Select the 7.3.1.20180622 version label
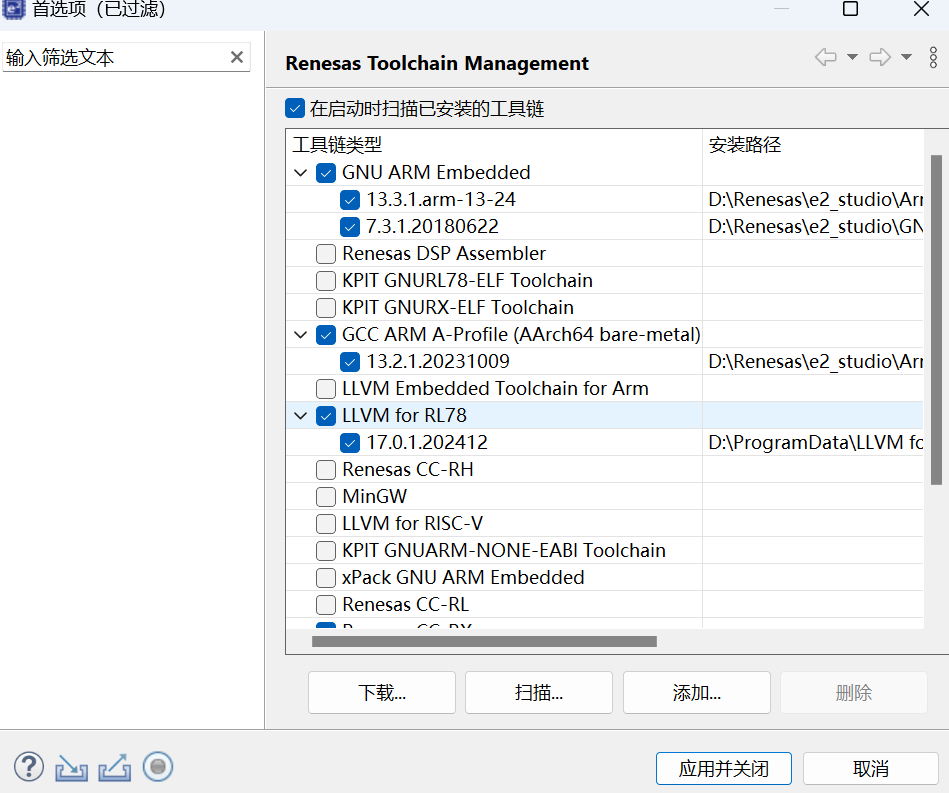Viewport: 949px width, 793px height. click(x=432, y=227)
